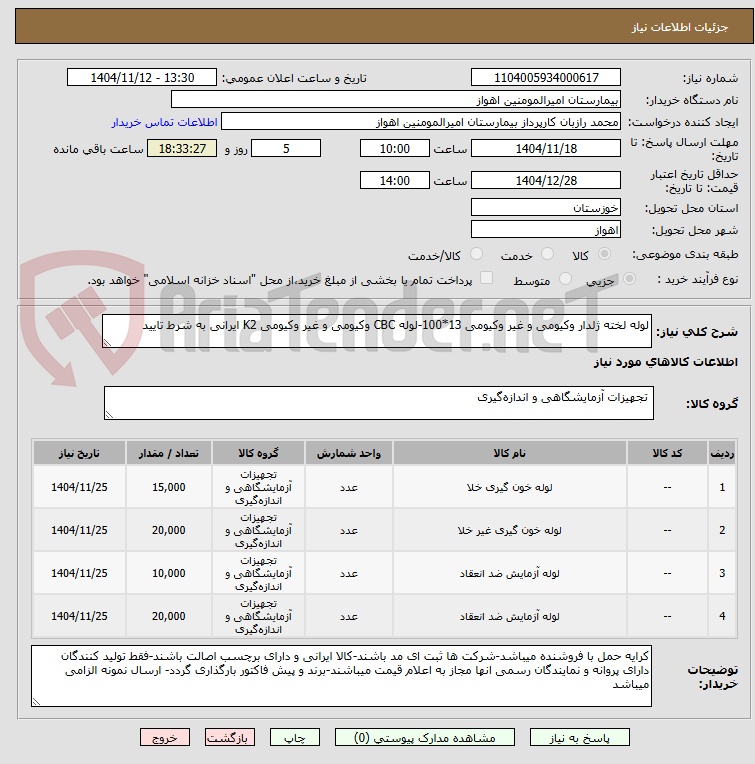Select the متوسط purchase type radio
755x764 pixels.
pos(565,279)
